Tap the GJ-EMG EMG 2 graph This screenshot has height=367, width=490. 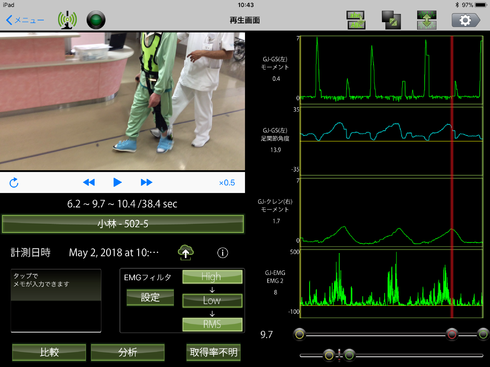click(391, 283)
